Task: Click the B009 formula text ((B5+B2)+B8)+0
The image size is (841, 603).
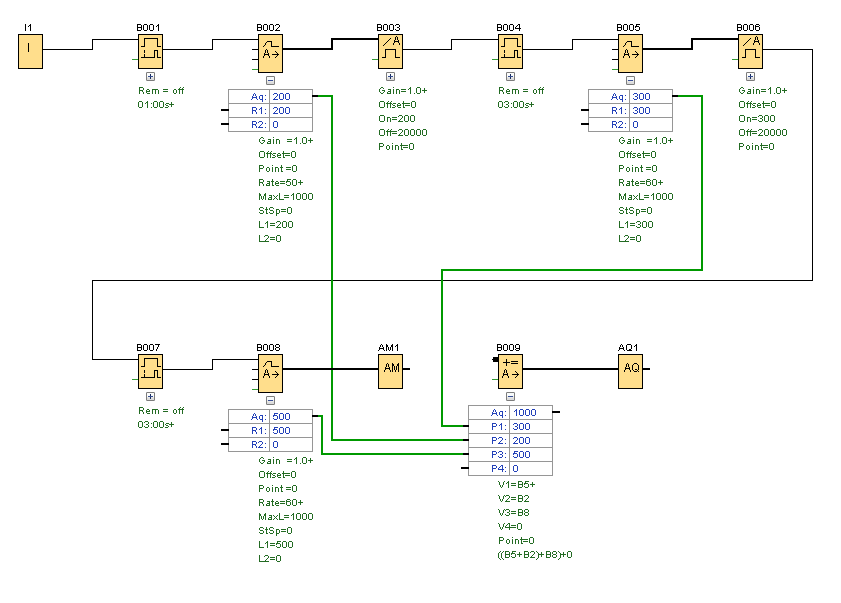Action: pyautogui.click(x=535, y=555)
